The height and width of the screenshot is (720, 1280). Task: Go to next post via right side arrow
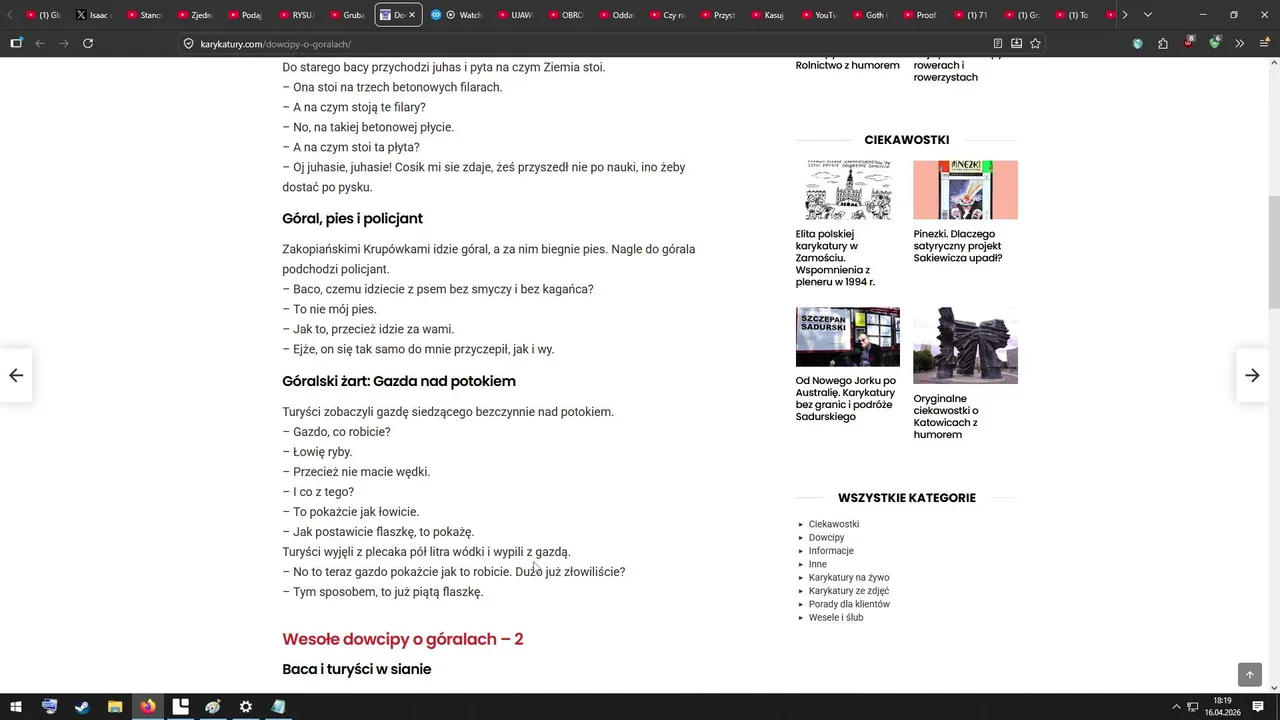[x=1252, y=375]
